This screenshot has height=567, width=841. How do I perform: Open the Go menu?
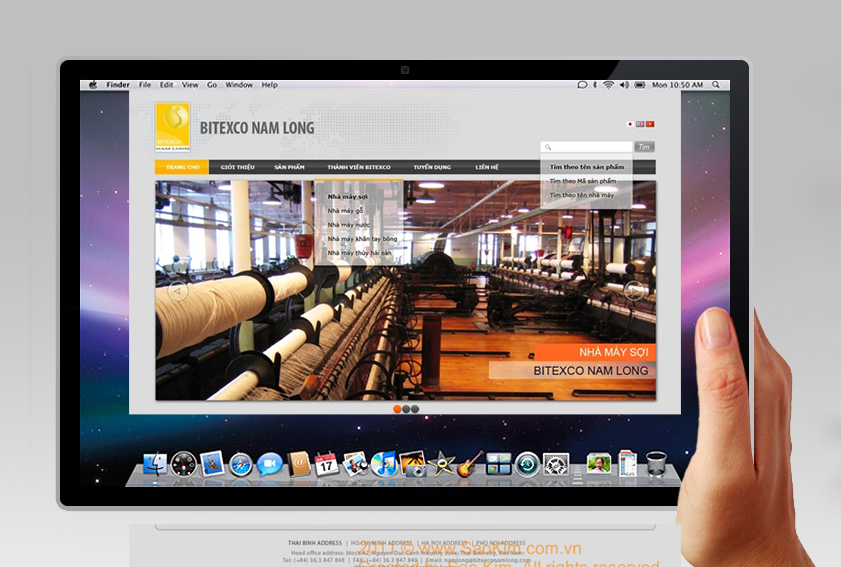click(x=212, y=85)
